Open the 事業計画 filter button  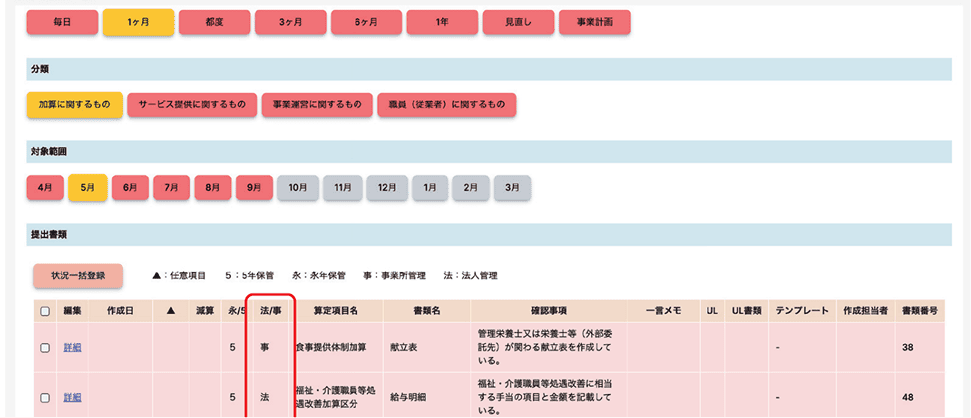coord(594,22)
